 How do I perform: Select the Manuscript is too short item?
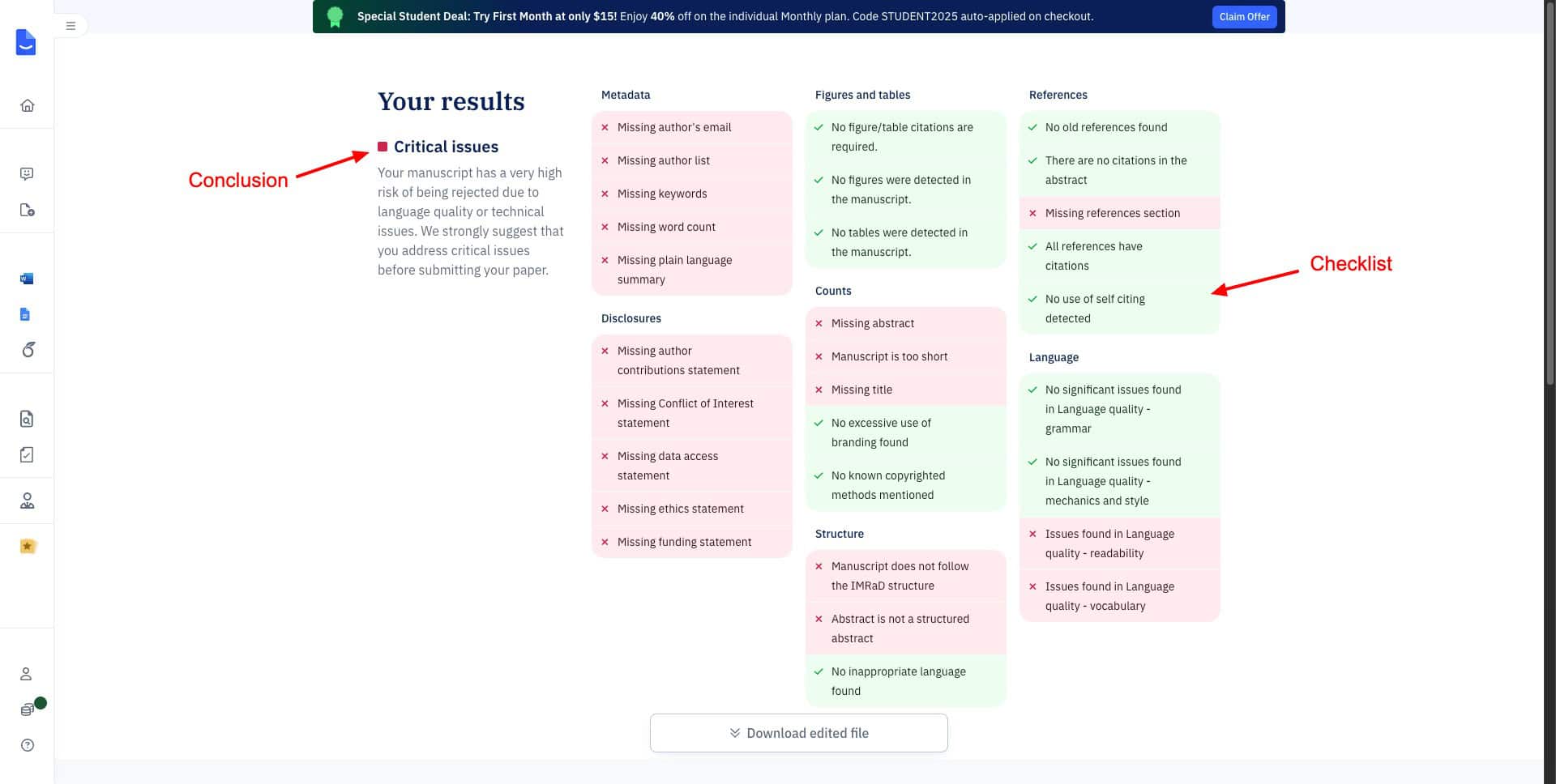click(x=889, y=356)
